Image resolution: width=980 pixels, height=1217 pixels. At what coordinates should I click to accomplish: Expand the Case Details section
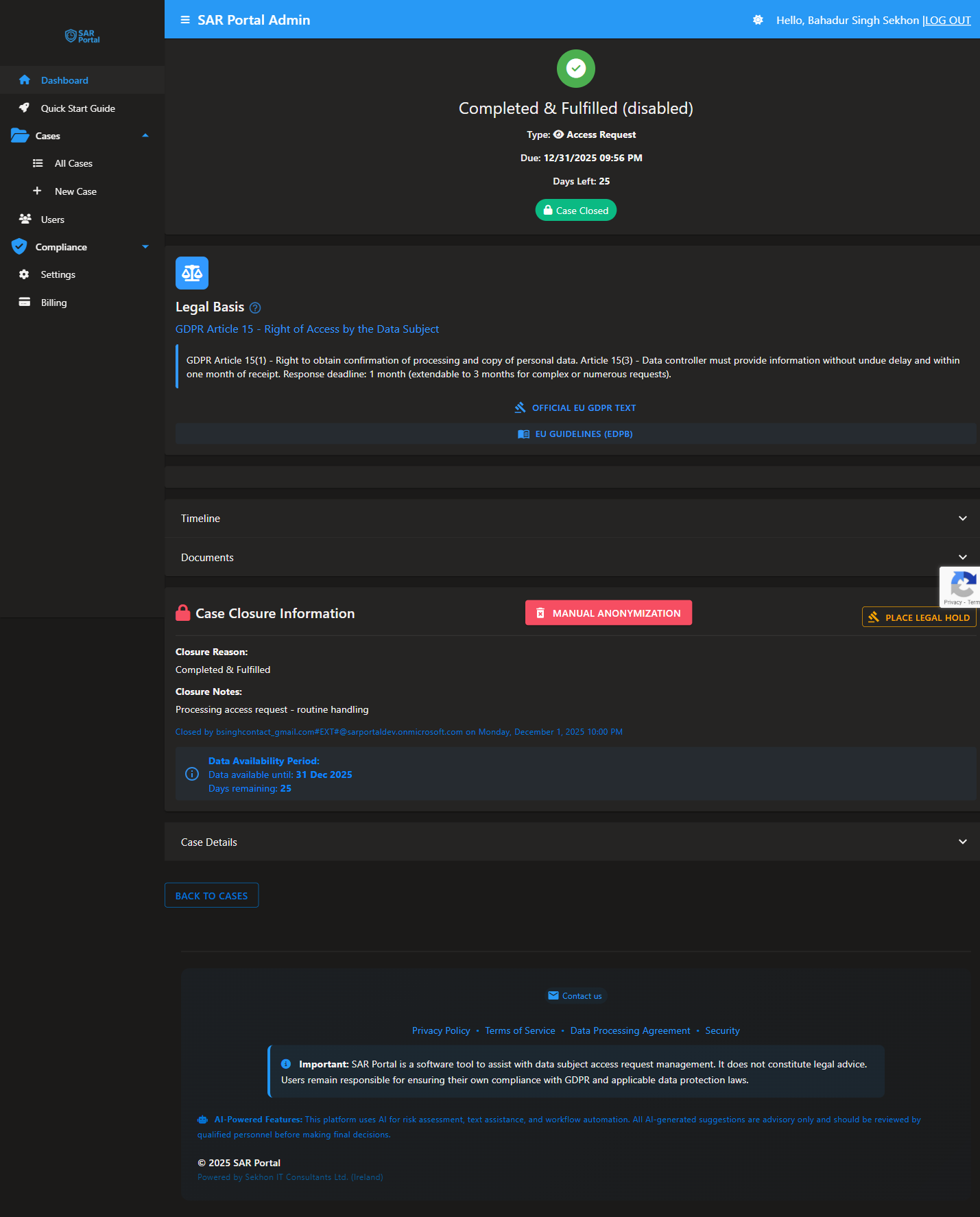[x=962, y=842]
